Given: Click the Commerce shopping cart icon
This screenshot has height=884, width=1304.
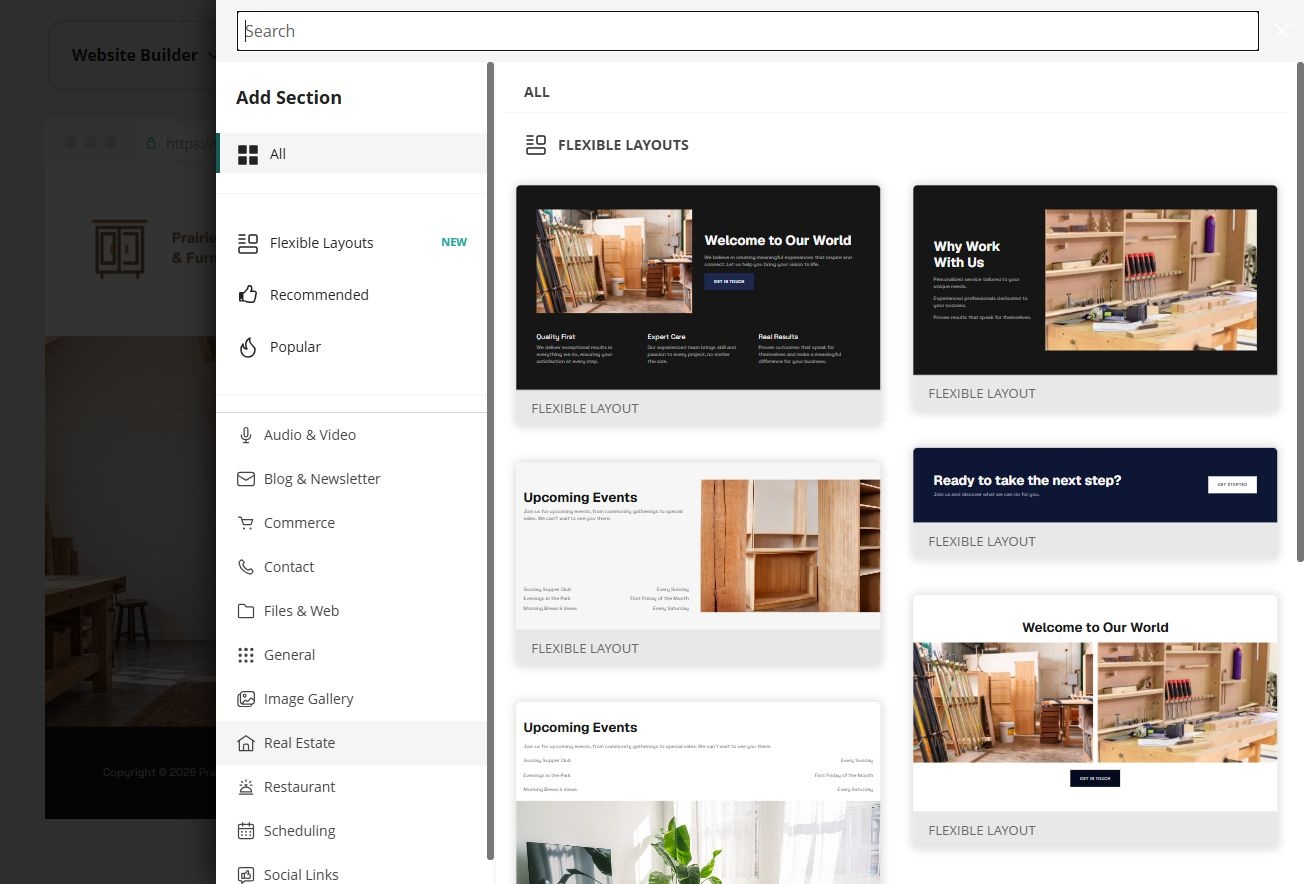Looking at the screenshot, I should 246,523.
